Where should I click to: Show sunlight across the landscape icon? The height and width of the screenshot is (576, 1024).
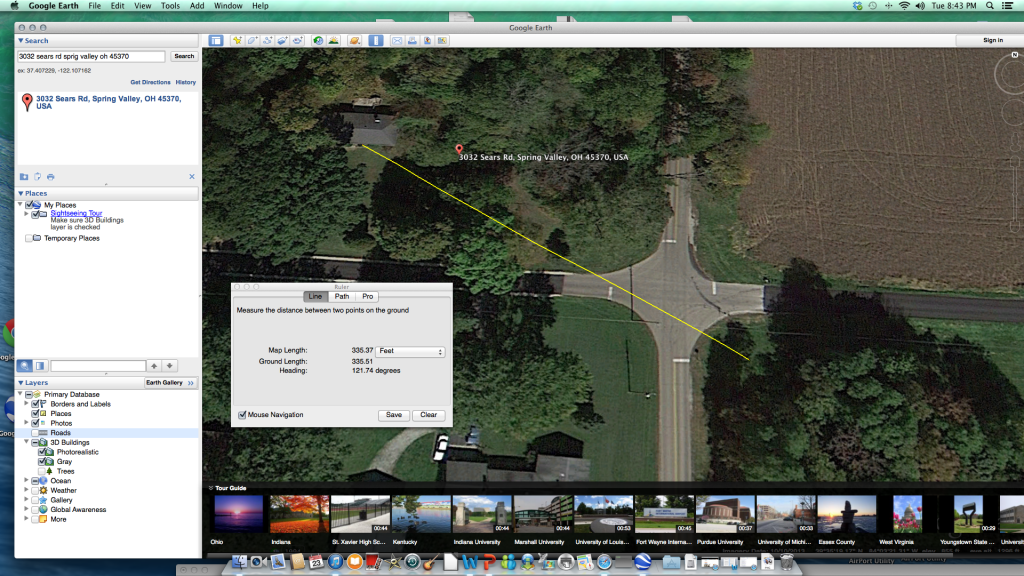tap(333, 40)
